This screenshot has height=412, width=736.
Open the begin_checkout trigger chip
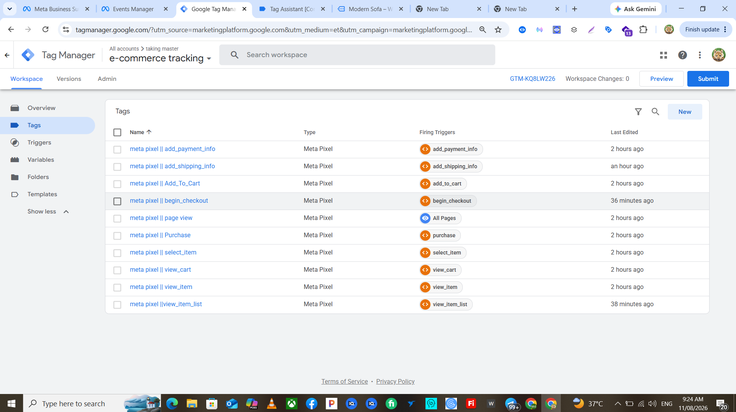coord(447,201)
